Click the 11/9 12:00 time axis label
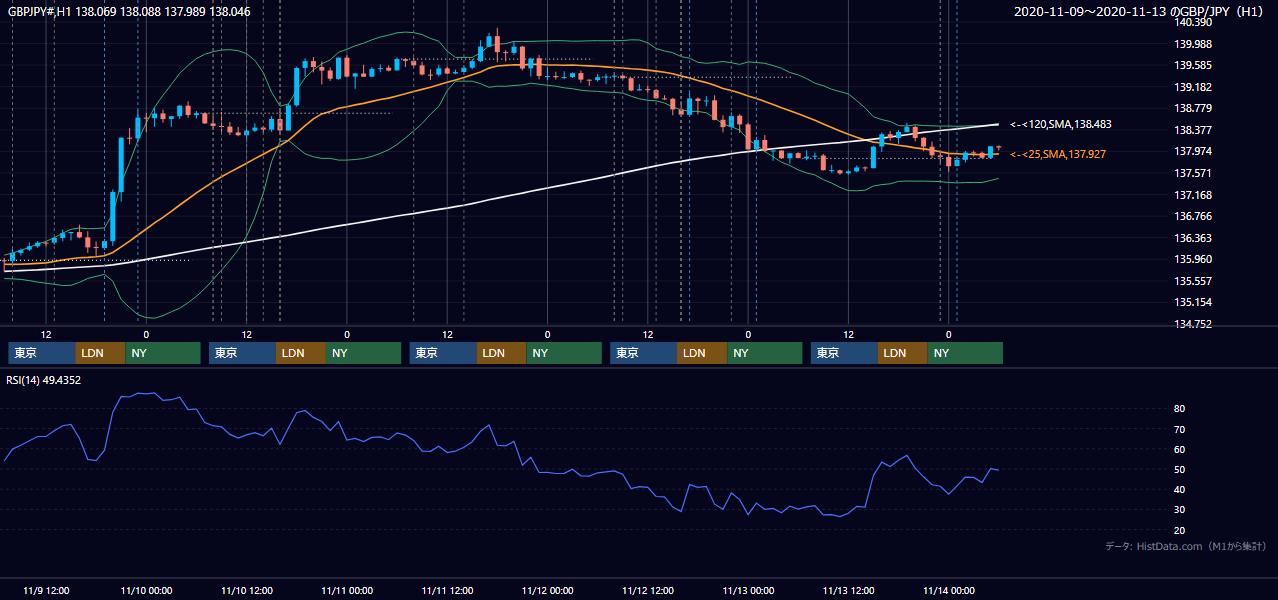The height and width of the screenshot is (600, 1278). 45,590
